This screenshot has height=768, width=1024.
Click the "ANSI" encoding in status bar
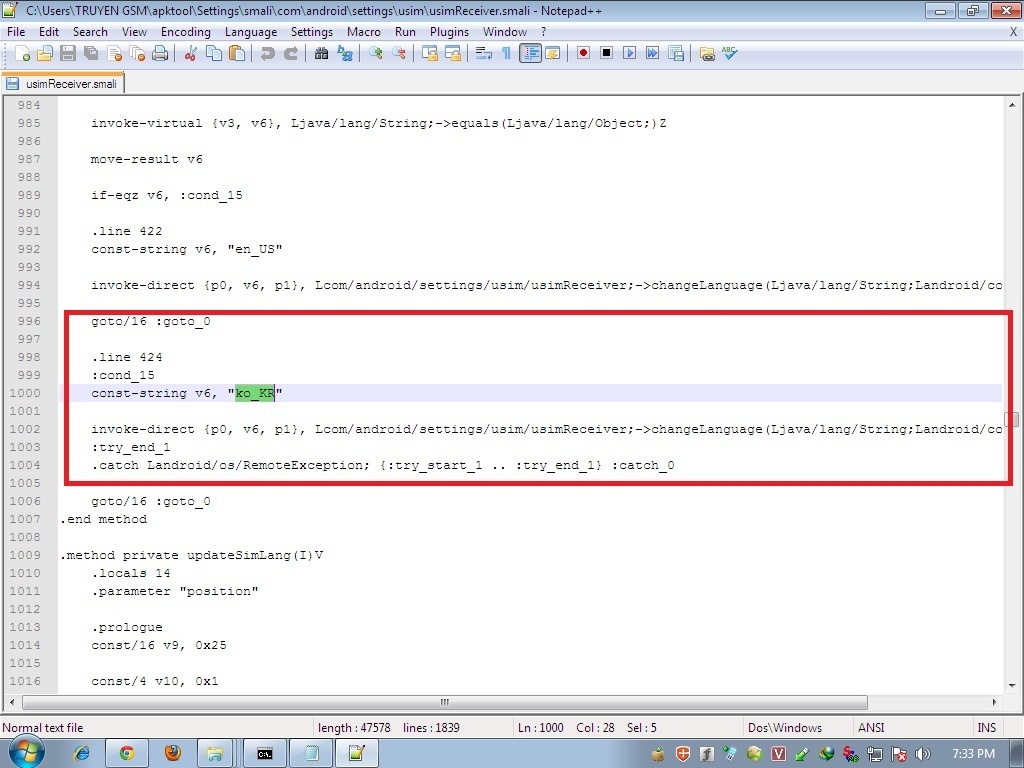point(871,728)
